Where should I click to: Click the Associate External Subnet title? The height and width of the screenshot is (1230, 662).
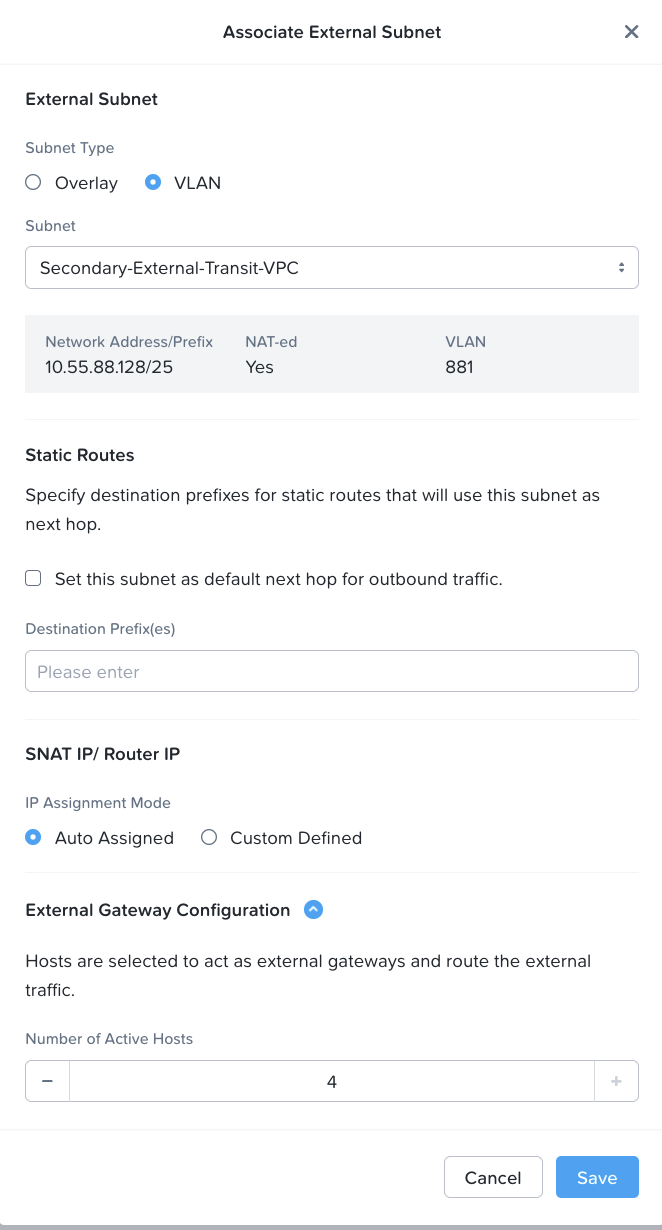(331, 32)
